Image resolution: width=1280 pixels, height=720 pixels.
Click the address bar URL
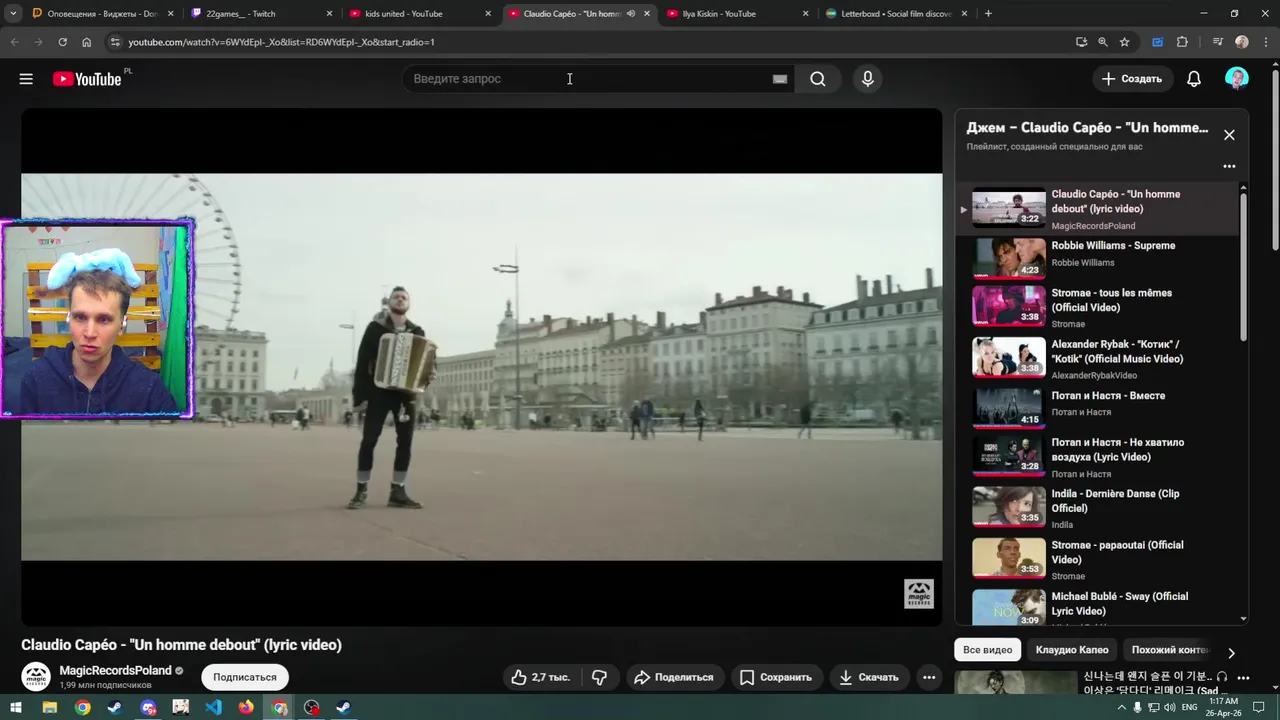[281, 42]
